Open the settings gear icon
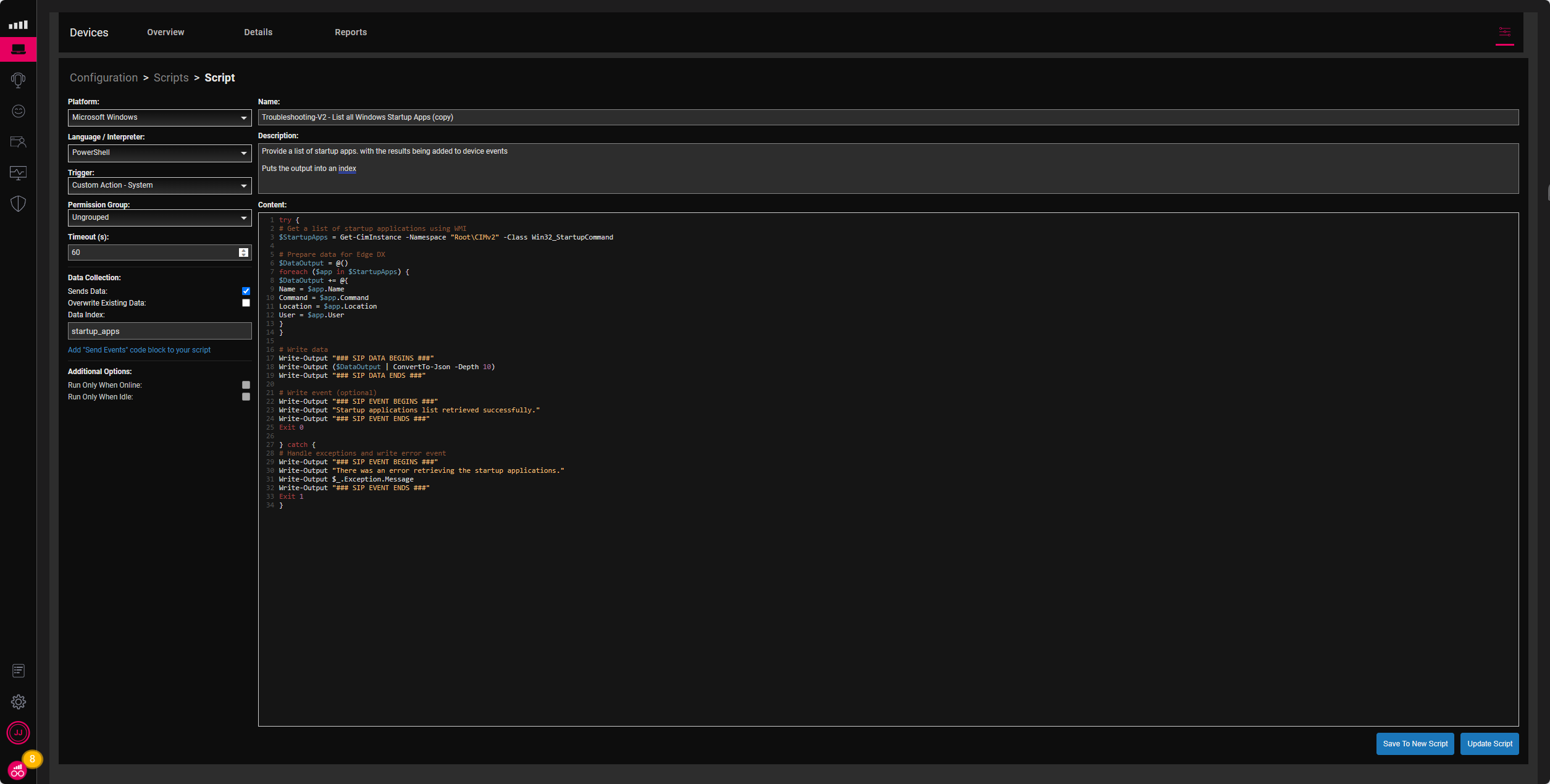The image size is (1550, 784). click(x=18, y=702)
